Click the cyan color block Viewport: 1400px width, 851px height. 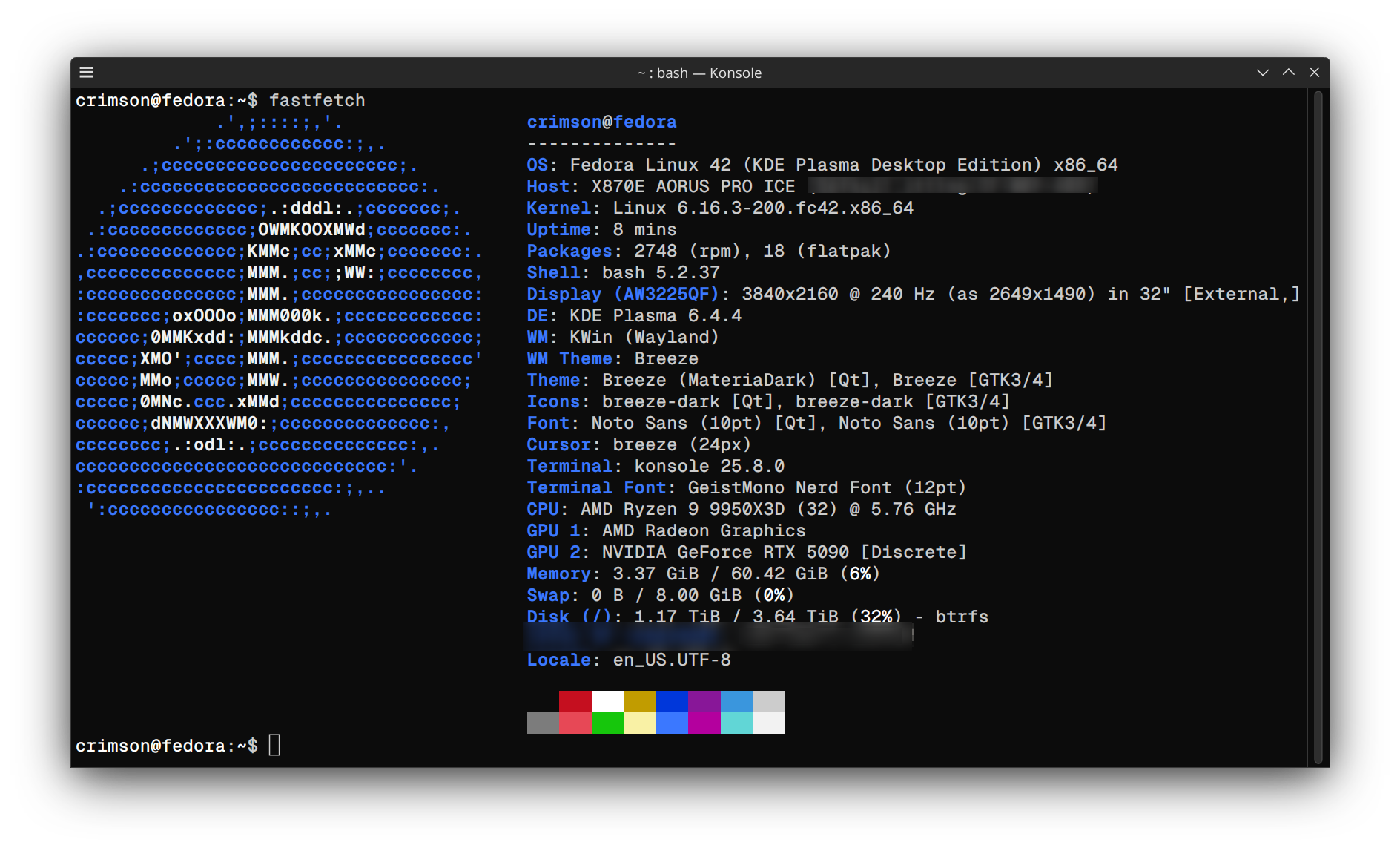(736, 723)
